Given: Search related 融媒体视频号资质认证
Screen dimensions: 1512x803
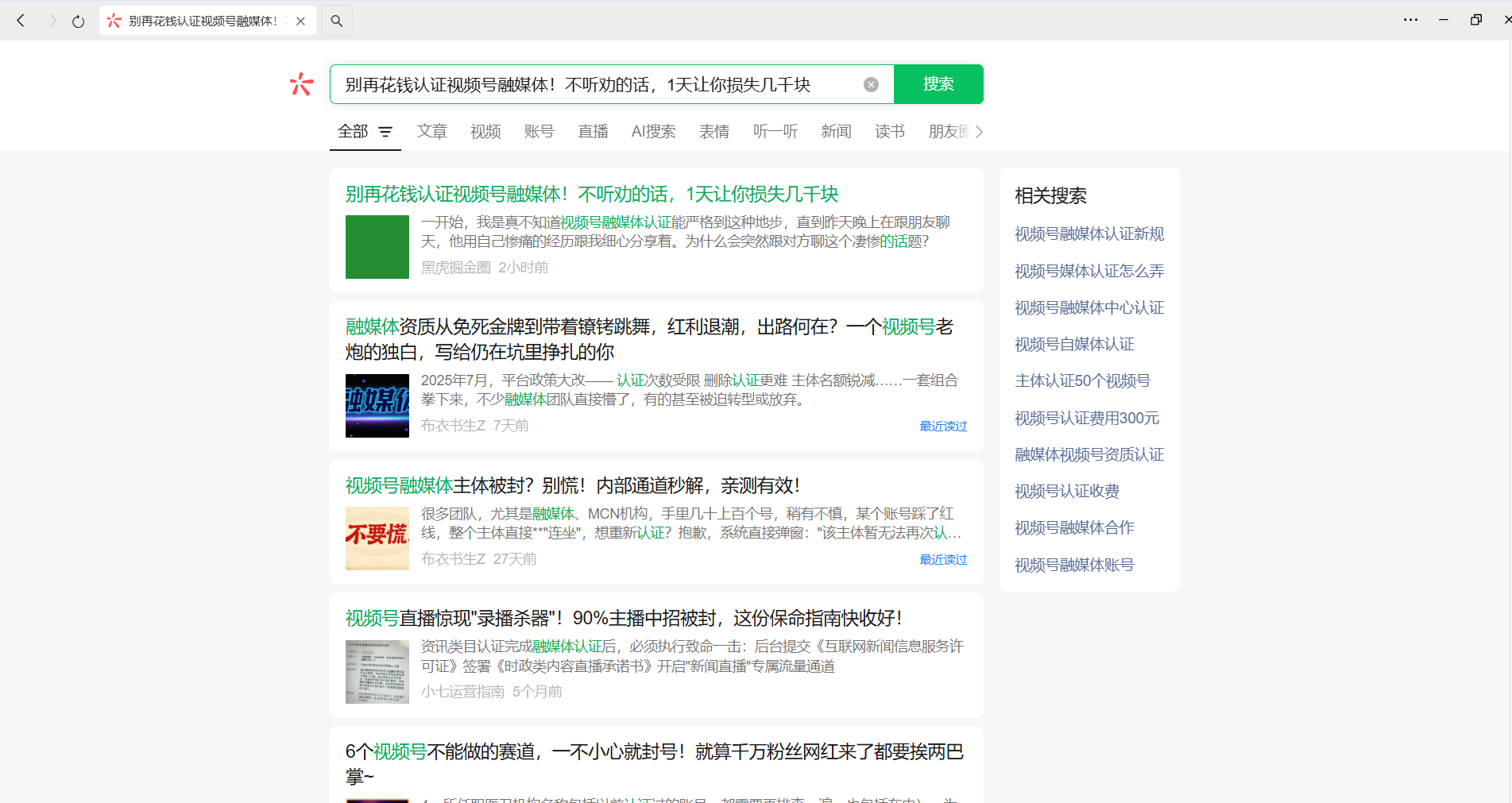Looking at the screenshot, I should 1089,455.
